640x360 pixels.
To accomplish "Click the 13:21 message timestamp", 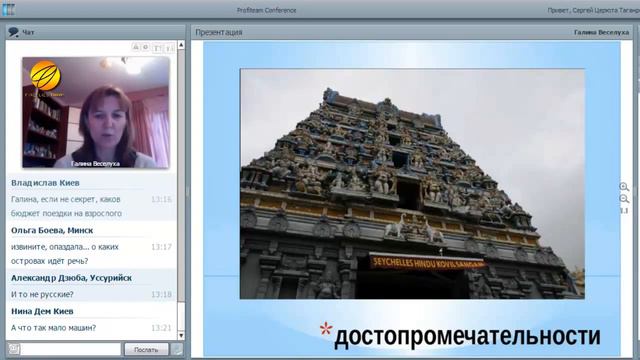I will tap(161, 328).
